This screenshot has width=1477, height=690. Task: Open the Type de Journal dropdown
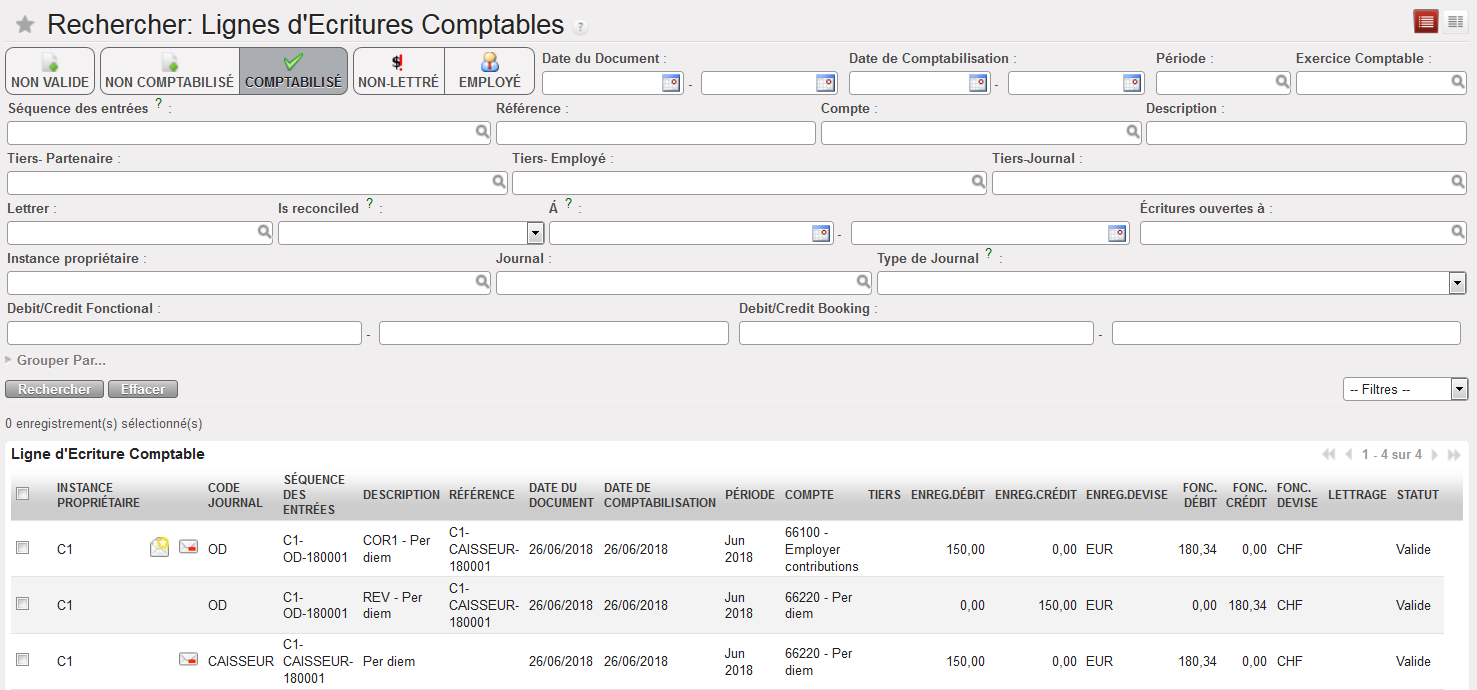(x=1457, y=284)
